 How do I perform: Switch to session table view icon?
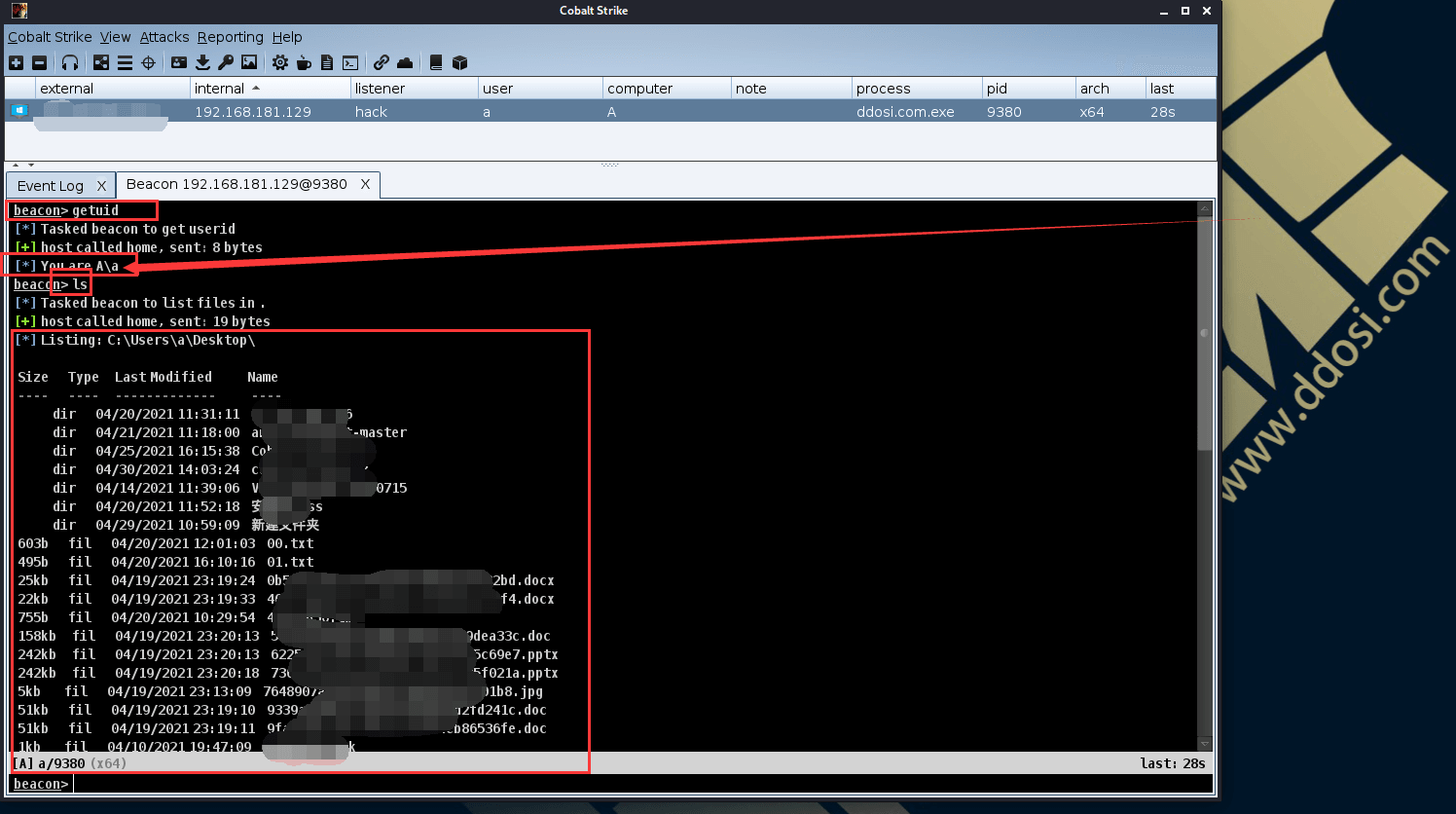coord(125,62)
